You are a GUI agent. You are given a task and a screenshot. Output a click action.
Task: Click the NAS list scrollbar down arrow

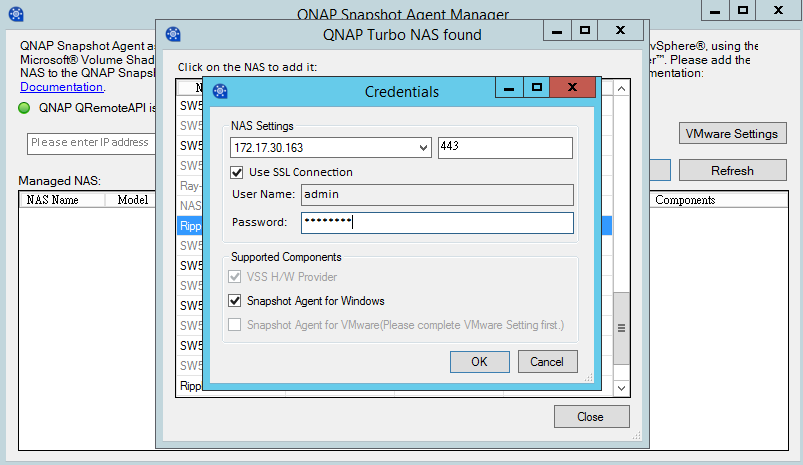point(620,387)
